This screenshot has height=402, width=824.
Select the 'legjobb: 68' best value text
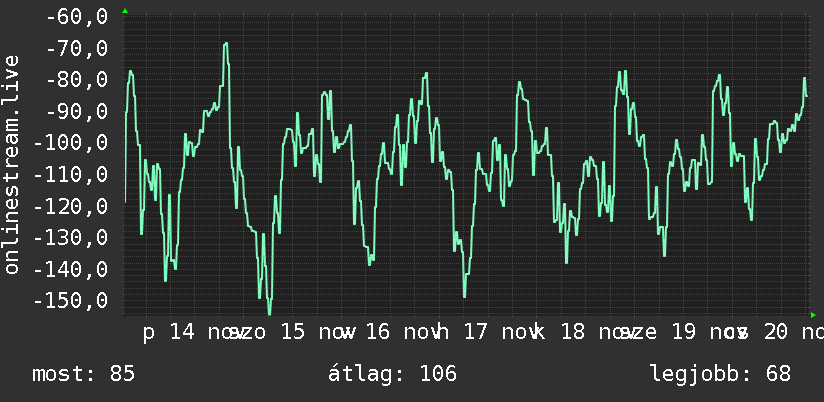[720, 374]
